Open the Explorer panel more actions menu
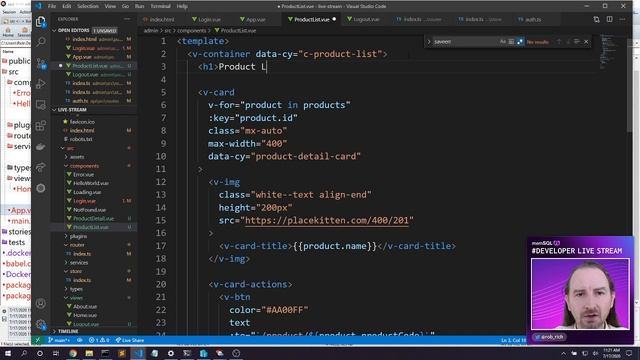Image resolution: width=640 pixels, height=360 pixels. coord(127,19)
